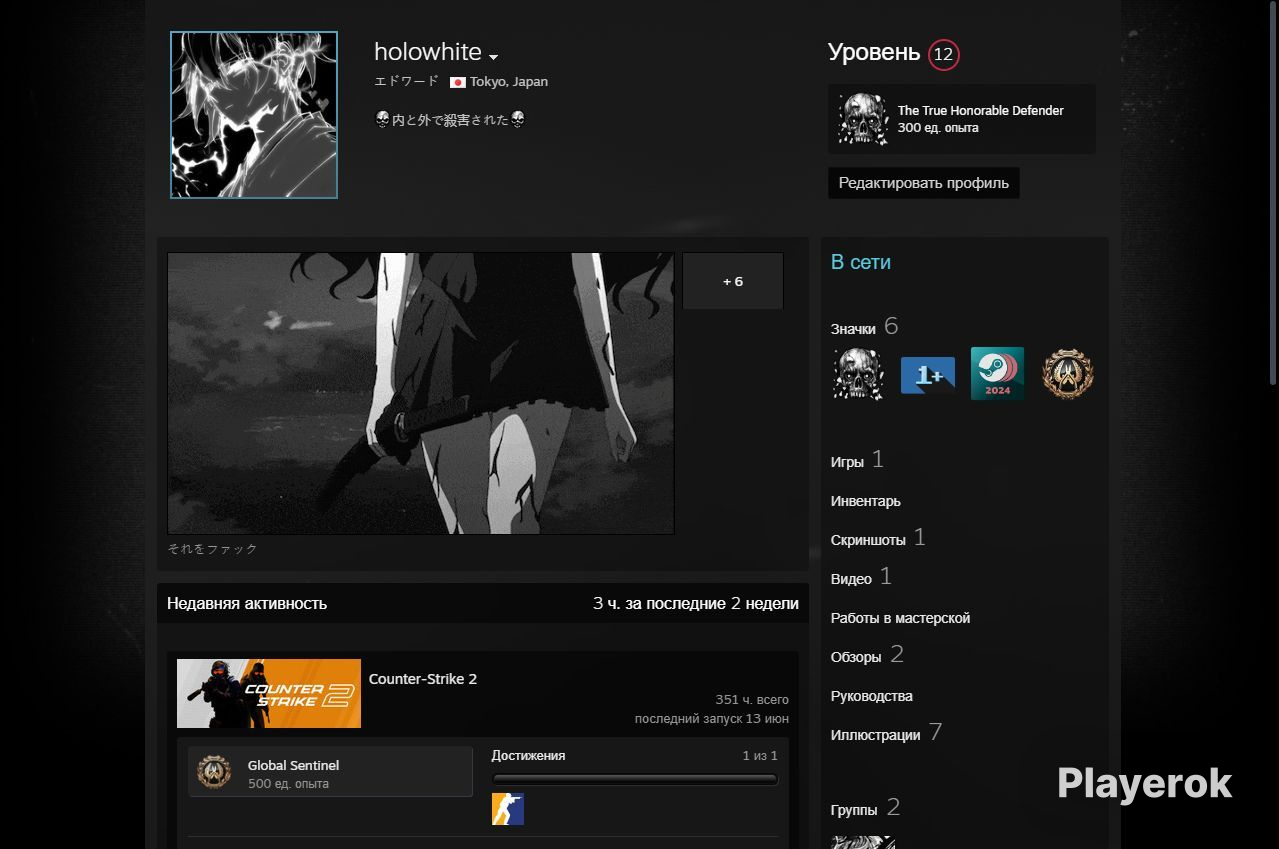Click the Tokyo, Japan location text

[509, 82]
